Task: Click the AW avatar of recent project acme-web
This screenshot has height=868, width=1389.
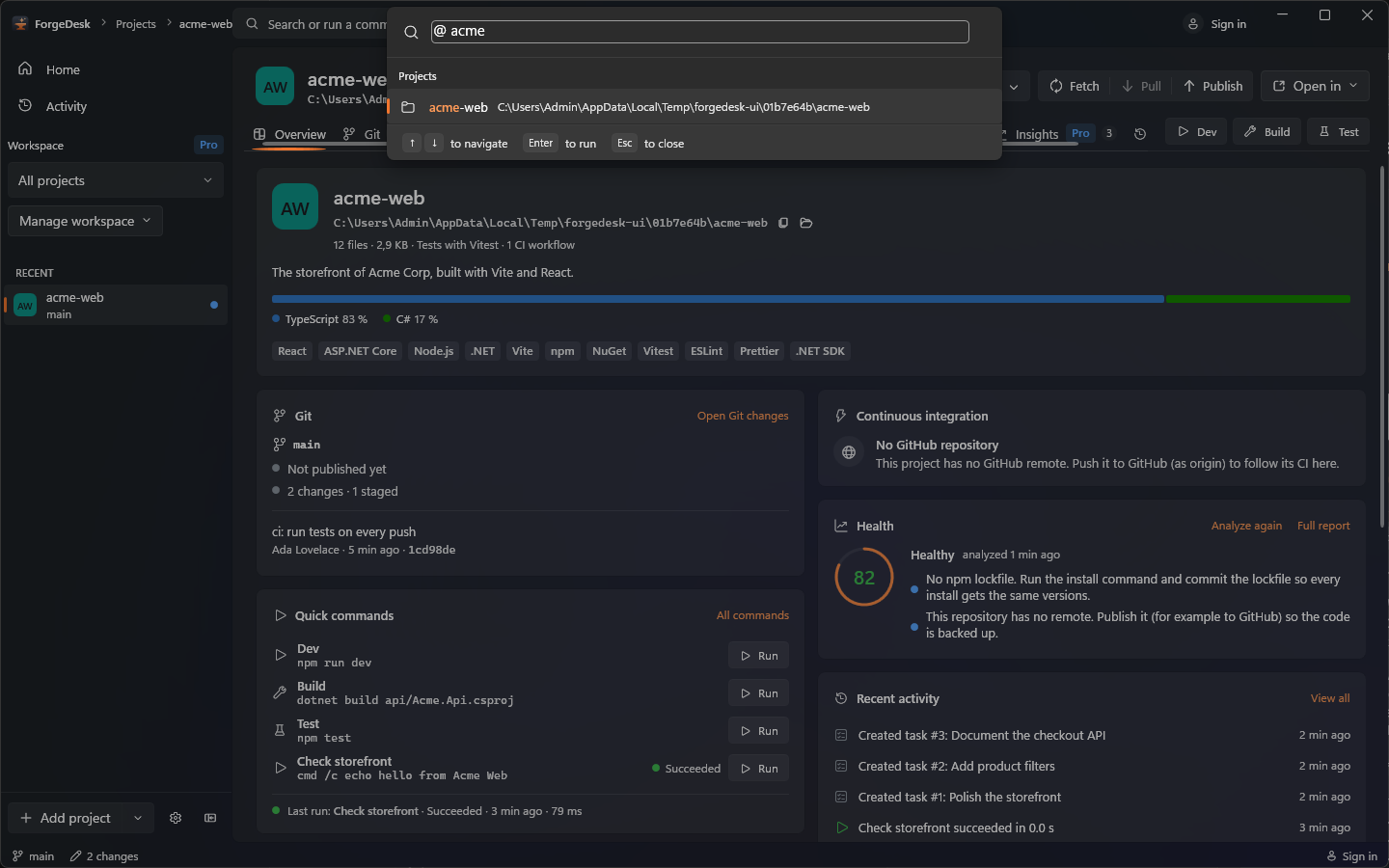Action: point(25,305)
